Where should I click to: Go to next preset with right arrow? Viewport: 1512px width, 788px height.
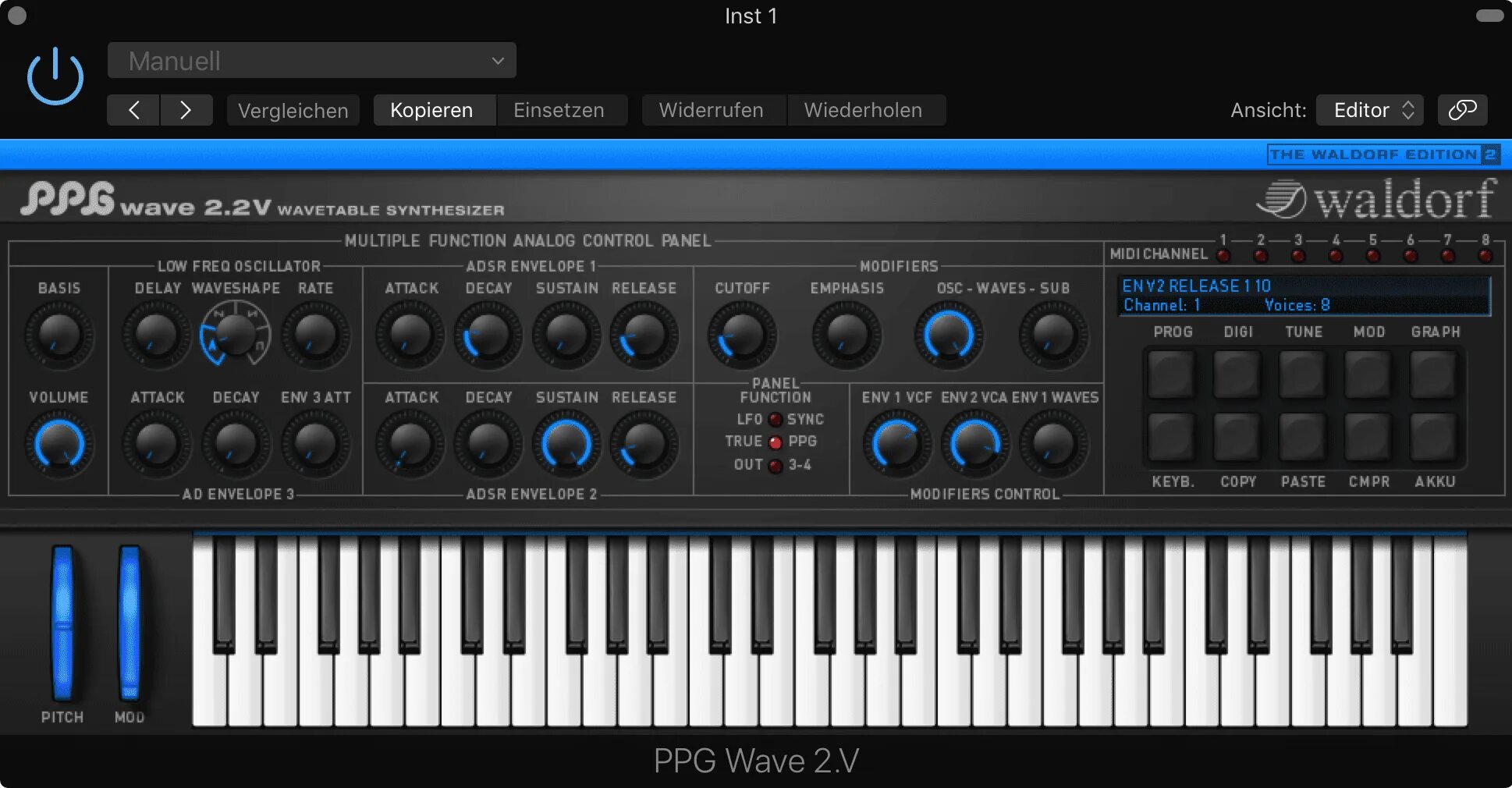pos(186,110)
